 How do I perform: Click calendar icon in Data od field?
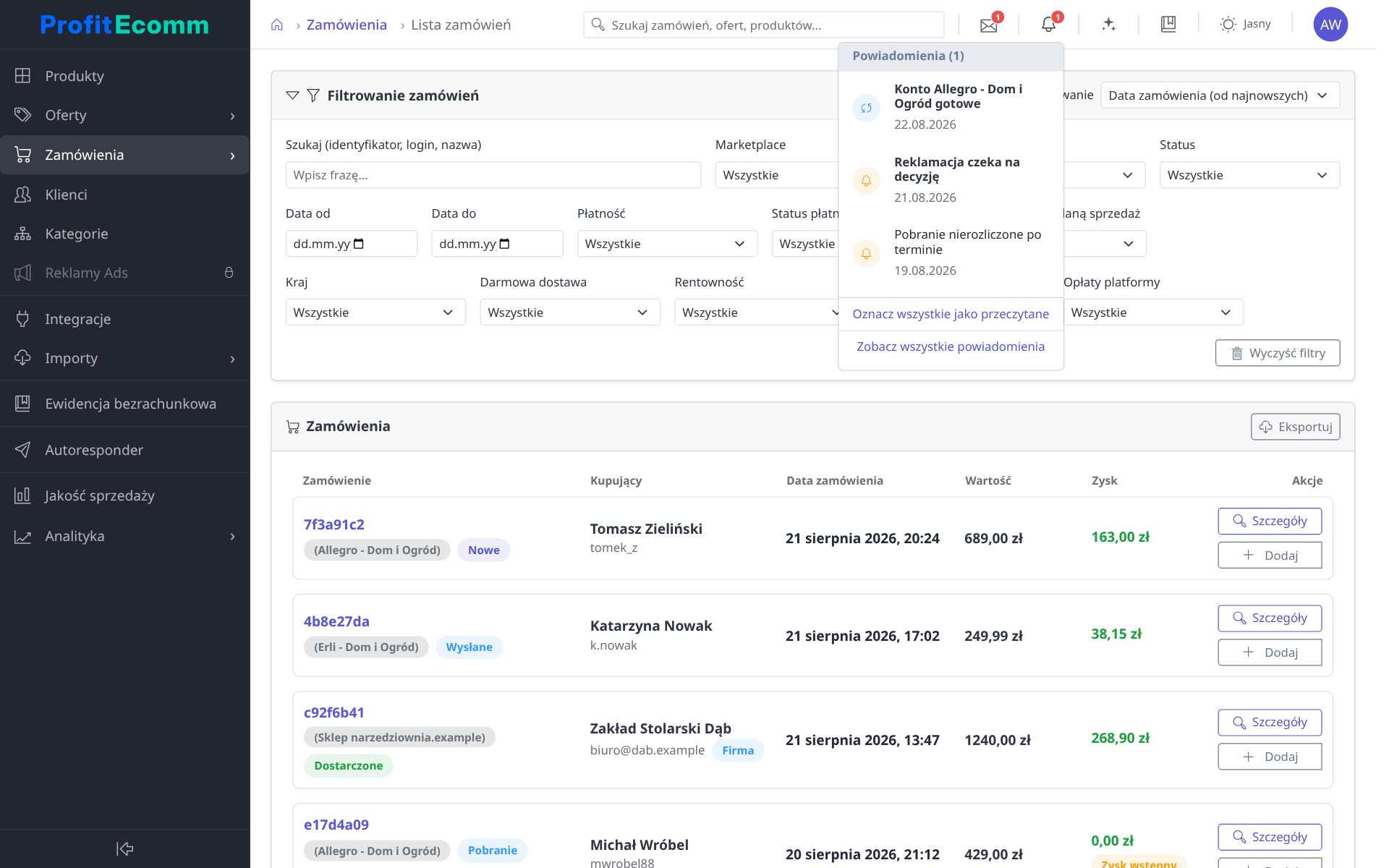[x=359, y=244]
